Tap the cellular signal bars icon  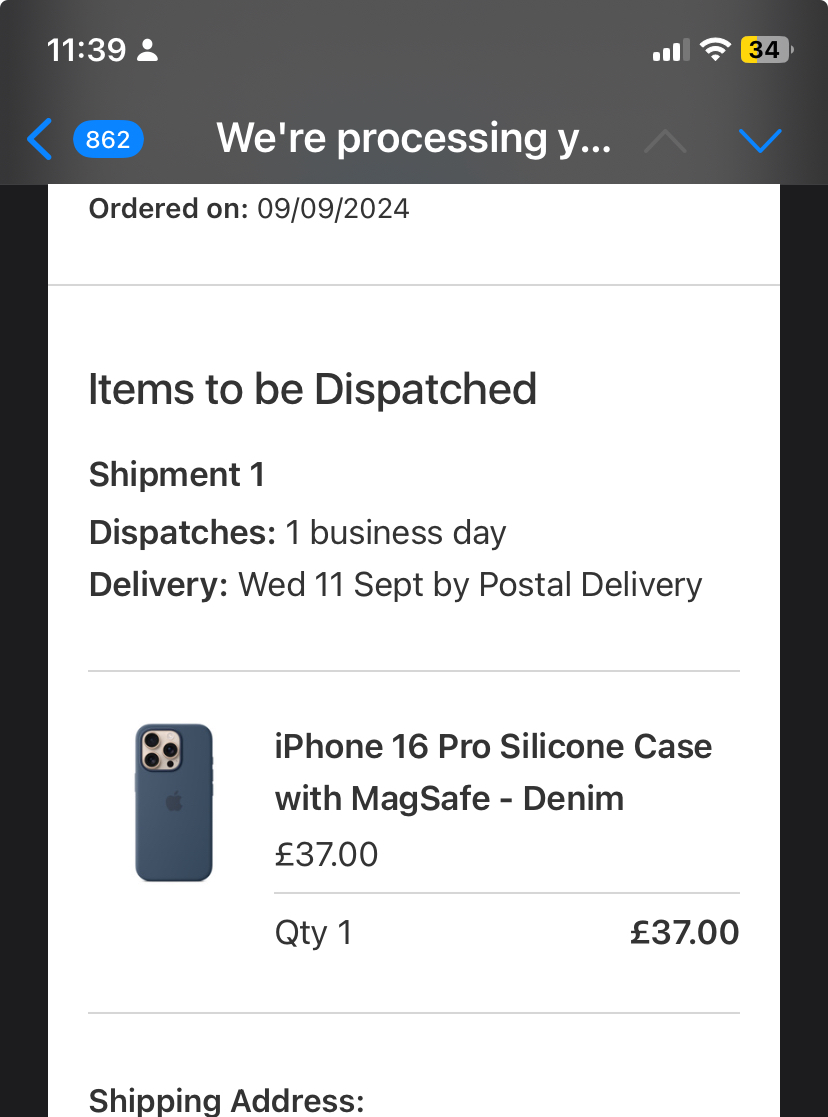click(671, 50)
